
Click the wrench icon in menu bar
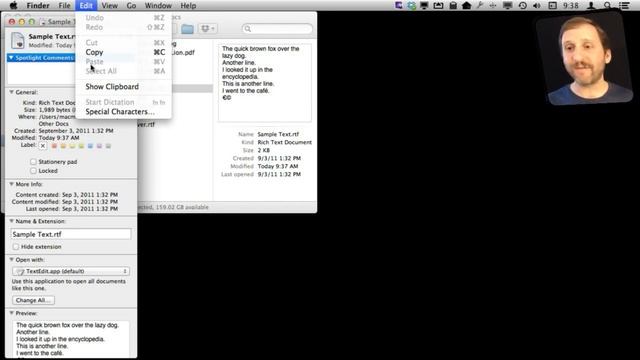coord(480,5)
